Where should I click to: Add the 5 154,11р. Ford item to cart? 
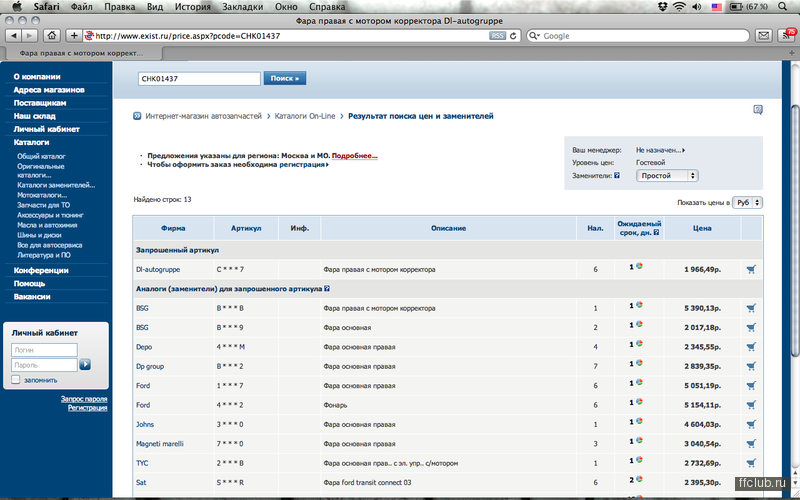pyautogui.click(x=751, y=405)
